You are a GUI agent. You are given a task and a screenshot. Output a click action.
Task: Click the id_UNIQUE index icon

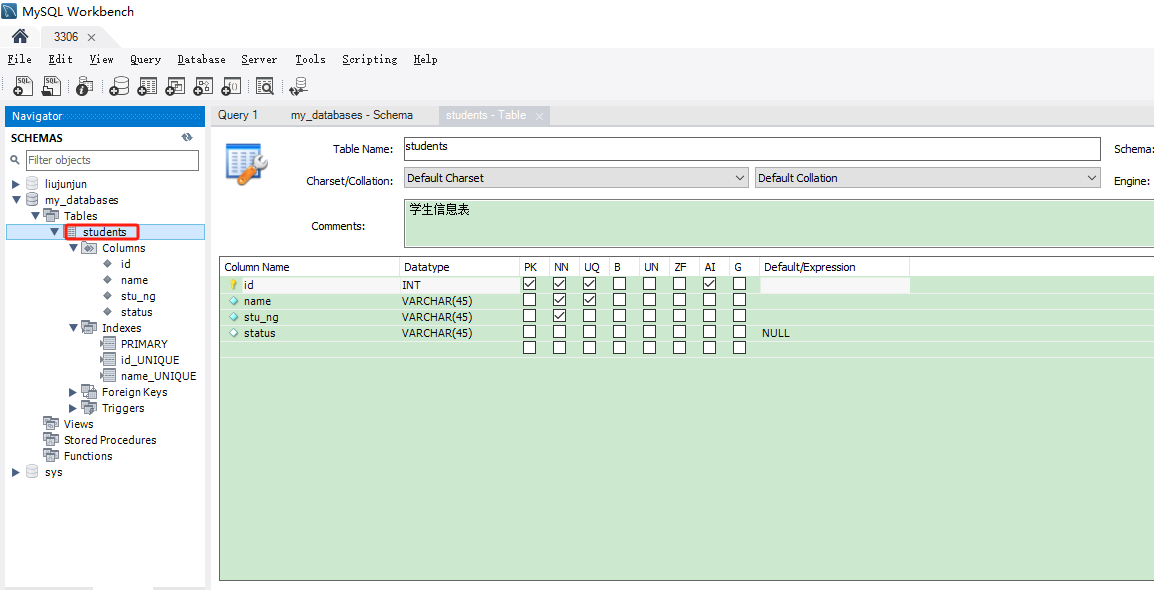click(108, 360)
